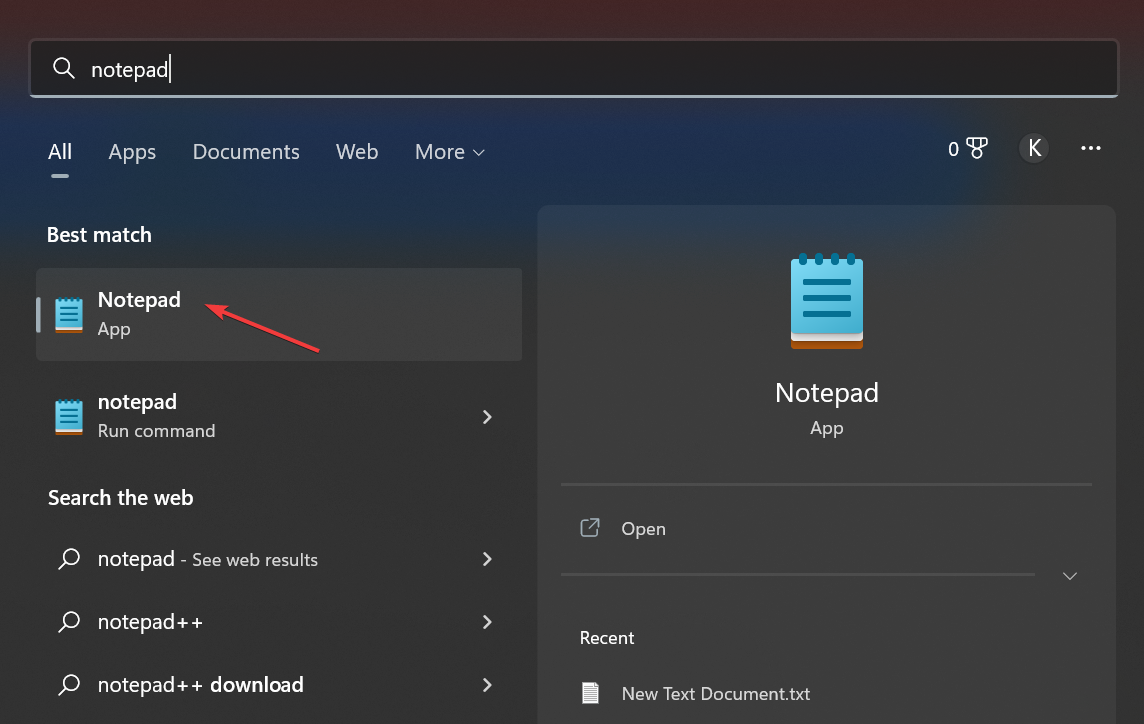The width and height of the screenshot is (1144, 724).
Task: Open the notepad++ download suggestion
Action: pos(200,685)
